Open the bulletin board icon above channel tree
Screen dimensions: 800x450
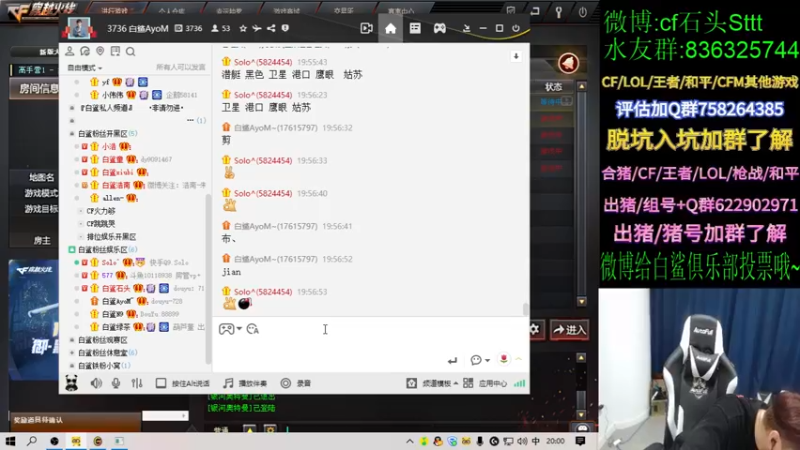click(115, 51)
